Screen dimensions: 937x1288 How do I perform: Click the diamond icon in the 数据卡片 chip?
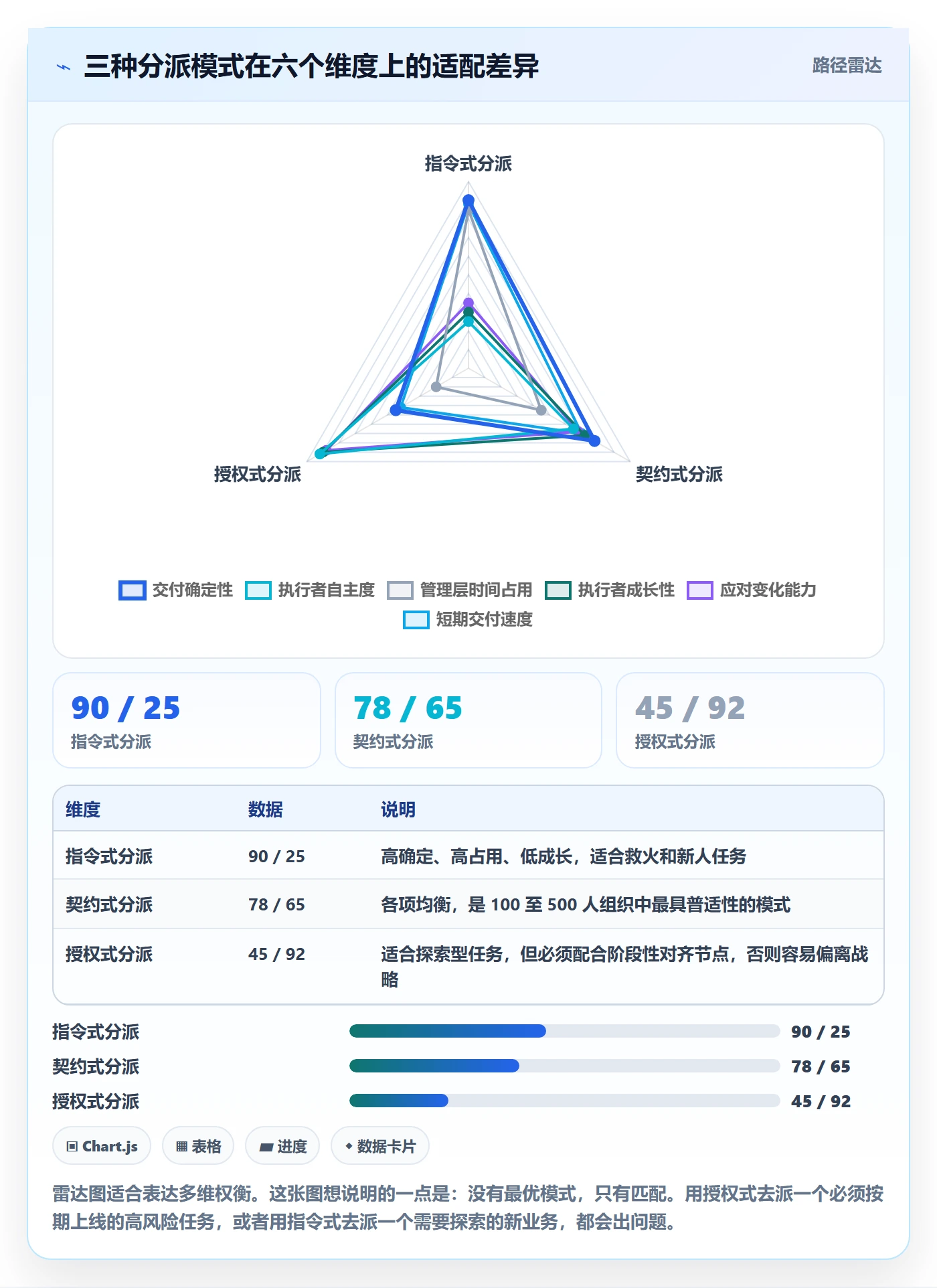click(x=349, y=1146)
